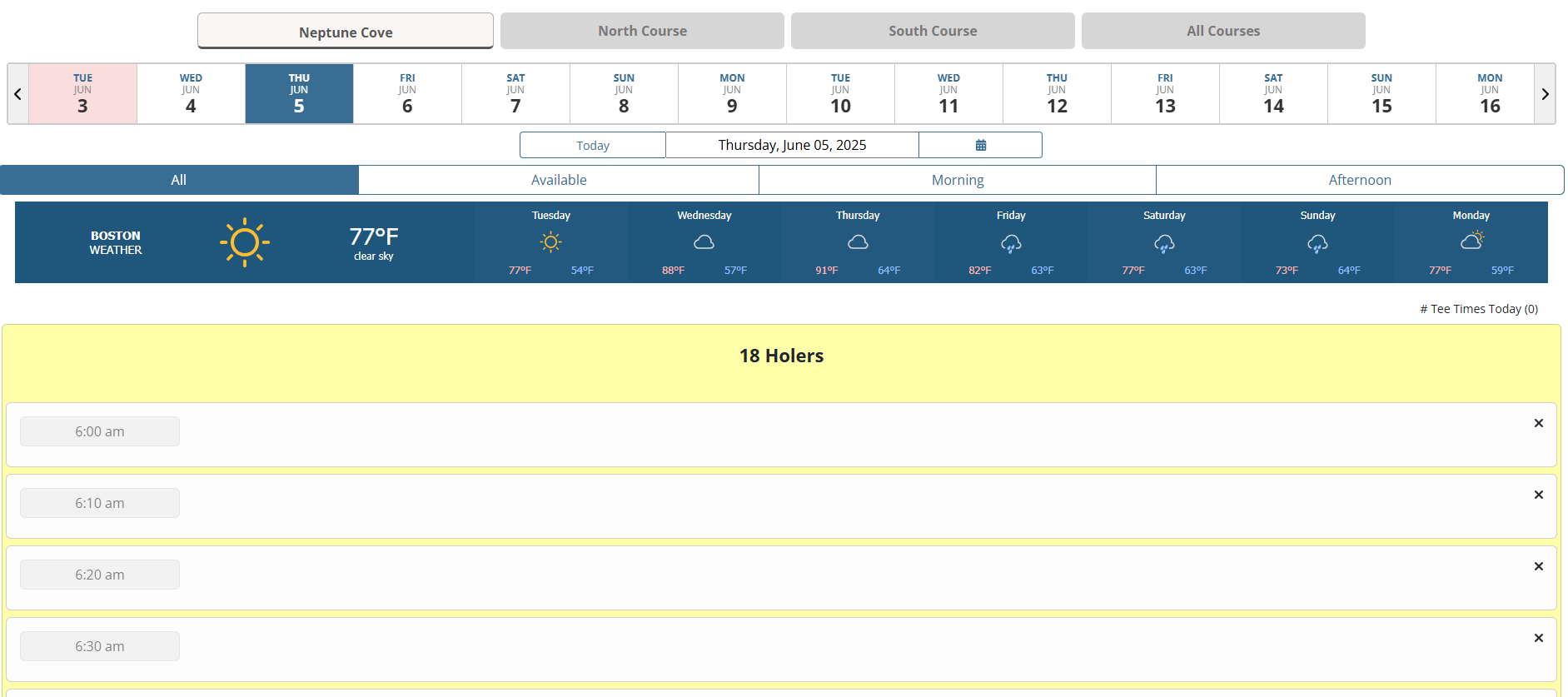Click Monday's 59°F low temperature
This screenshot has height=697, width=1568.
[x=1502, y=271]
